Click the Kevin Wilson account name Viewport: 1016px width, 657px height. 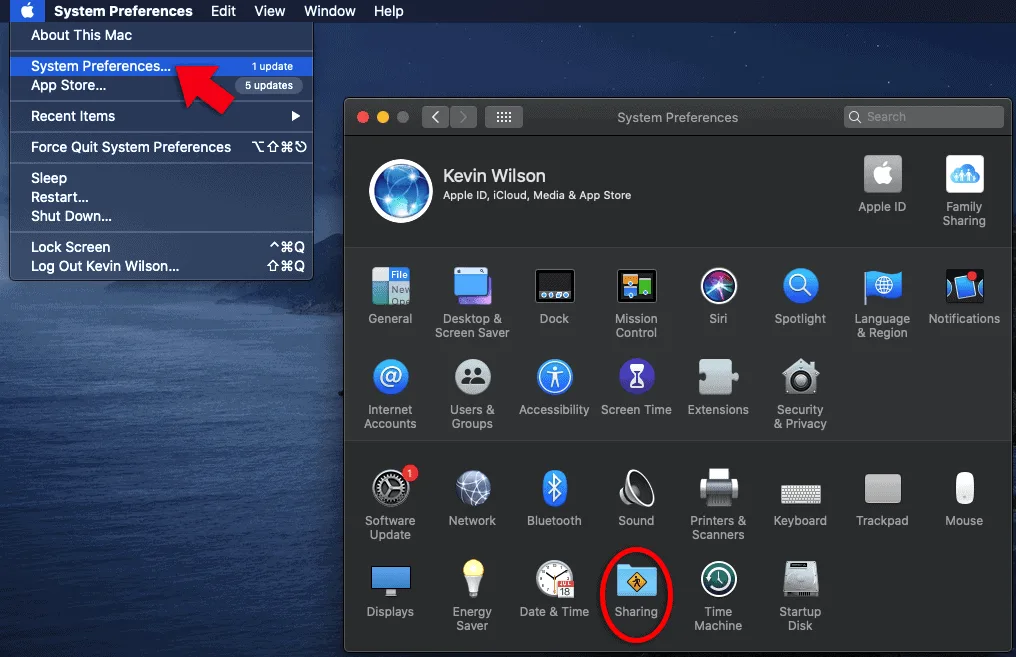pos(494,176)
